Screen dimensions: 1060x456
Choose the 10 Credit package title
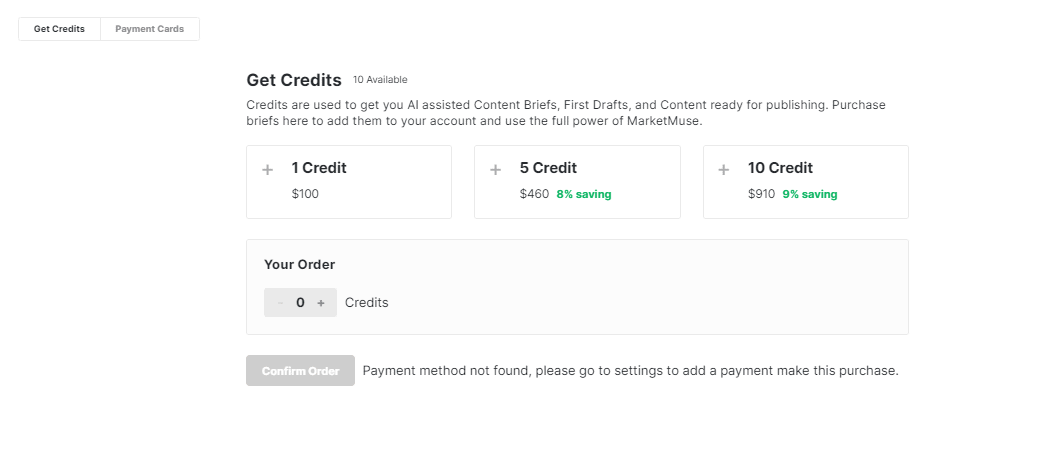(780, 168)
